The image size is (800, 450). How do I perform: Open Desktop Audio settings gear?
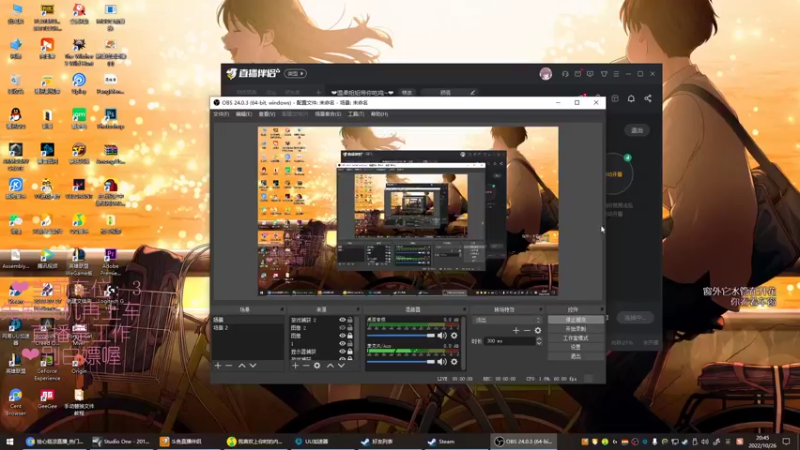click(x=454, y=336)
